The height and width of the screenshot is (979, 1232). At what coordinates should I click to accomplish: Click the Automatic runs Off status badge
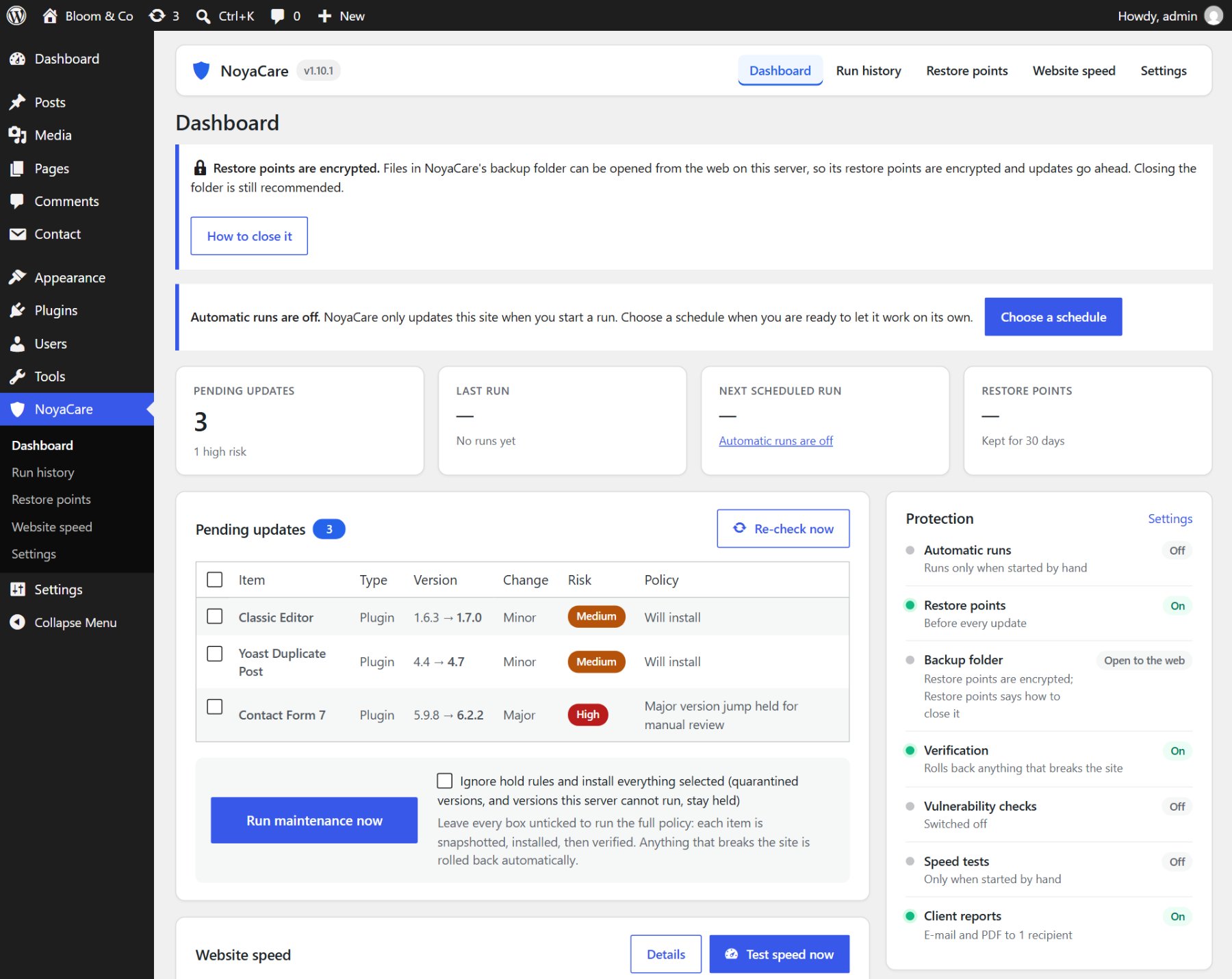coord(1177,550)
